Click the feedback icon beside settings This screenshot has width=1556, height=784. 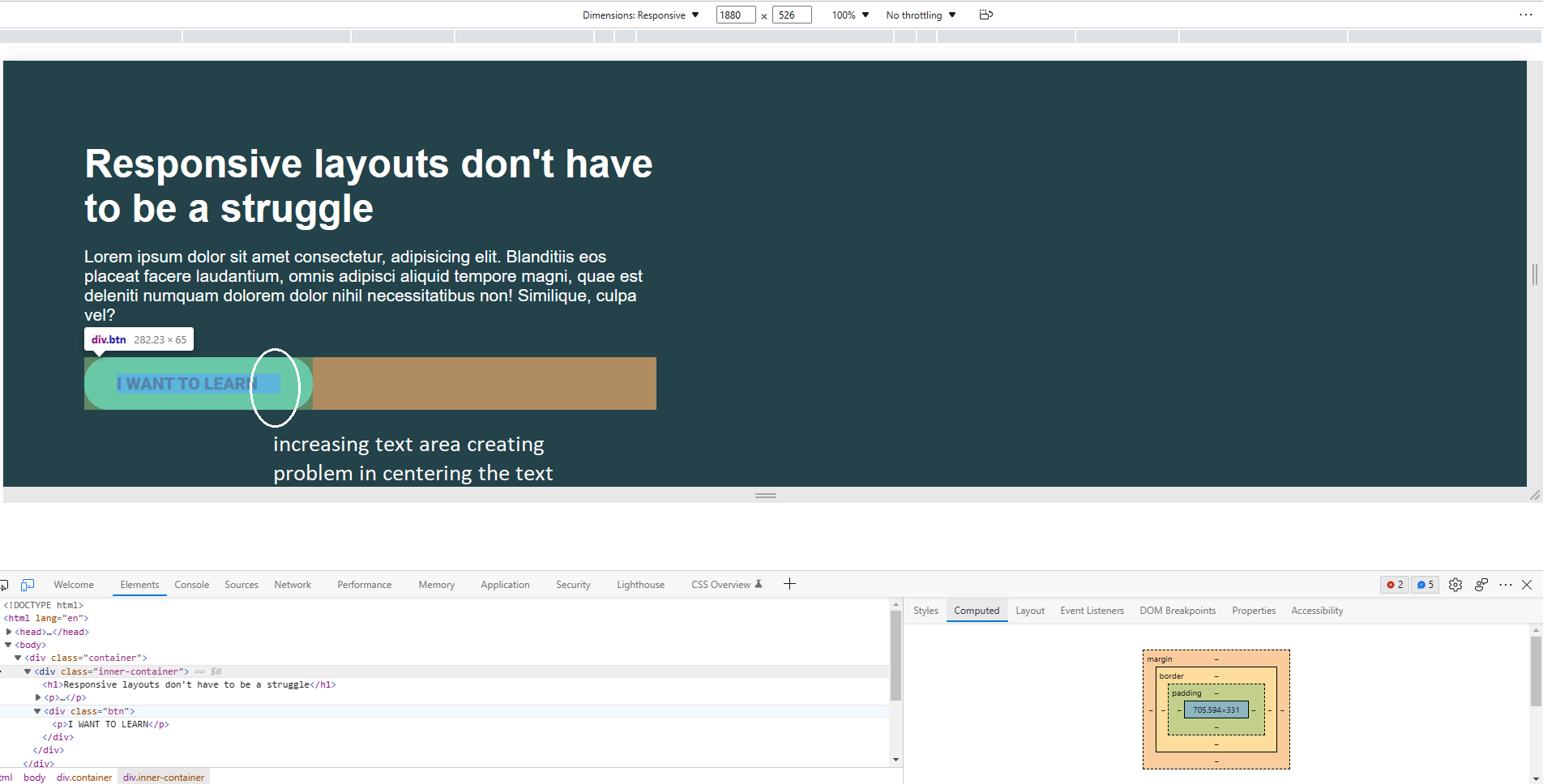(1481, 585)
